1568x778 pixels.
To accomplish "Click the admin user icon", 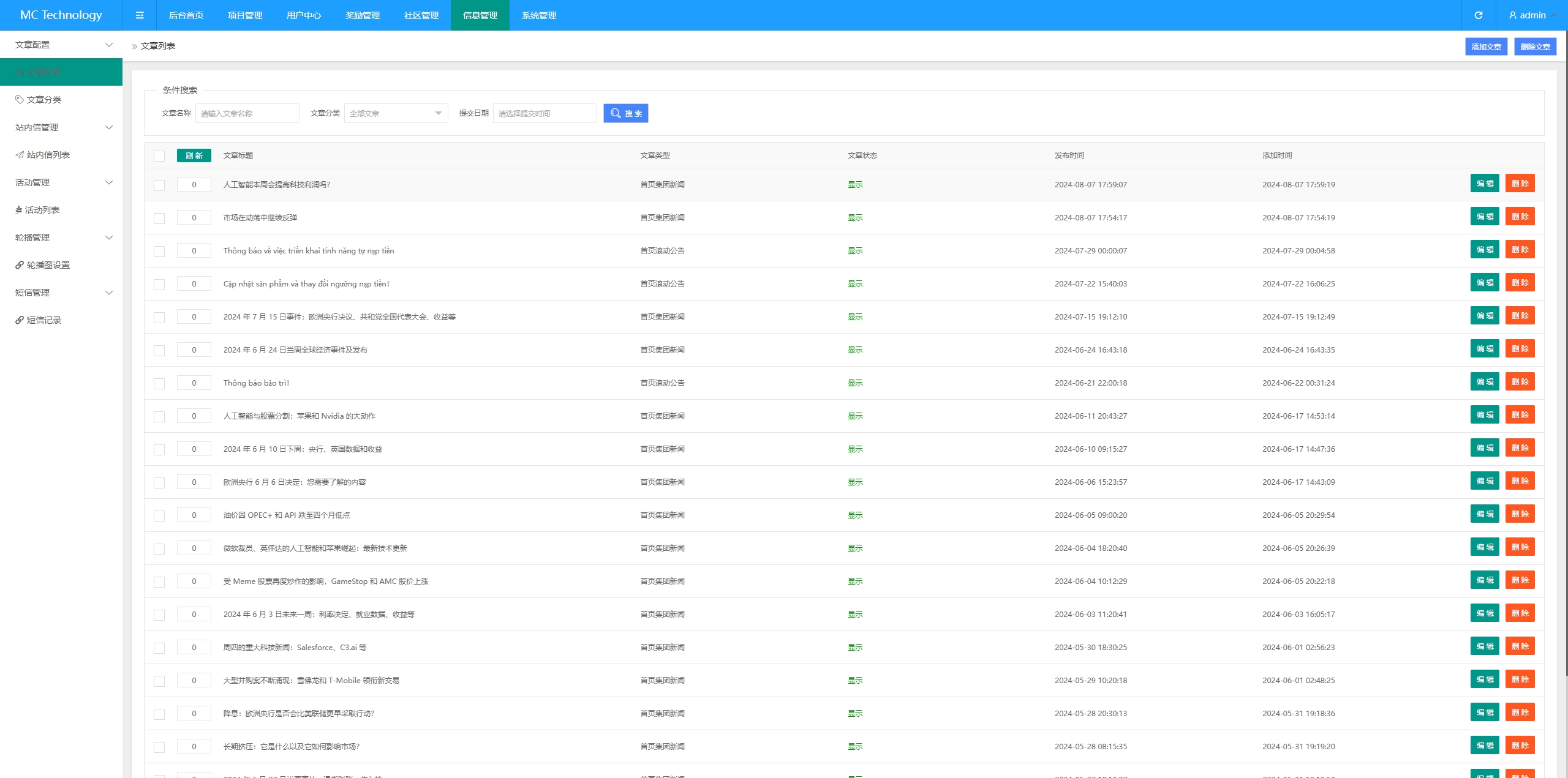I will (1513, 15).
